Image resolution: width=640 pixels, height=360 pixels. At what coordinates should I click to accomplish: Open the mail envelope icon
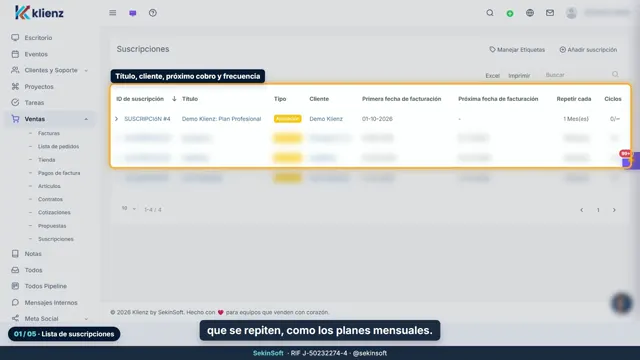pos(550,13)
